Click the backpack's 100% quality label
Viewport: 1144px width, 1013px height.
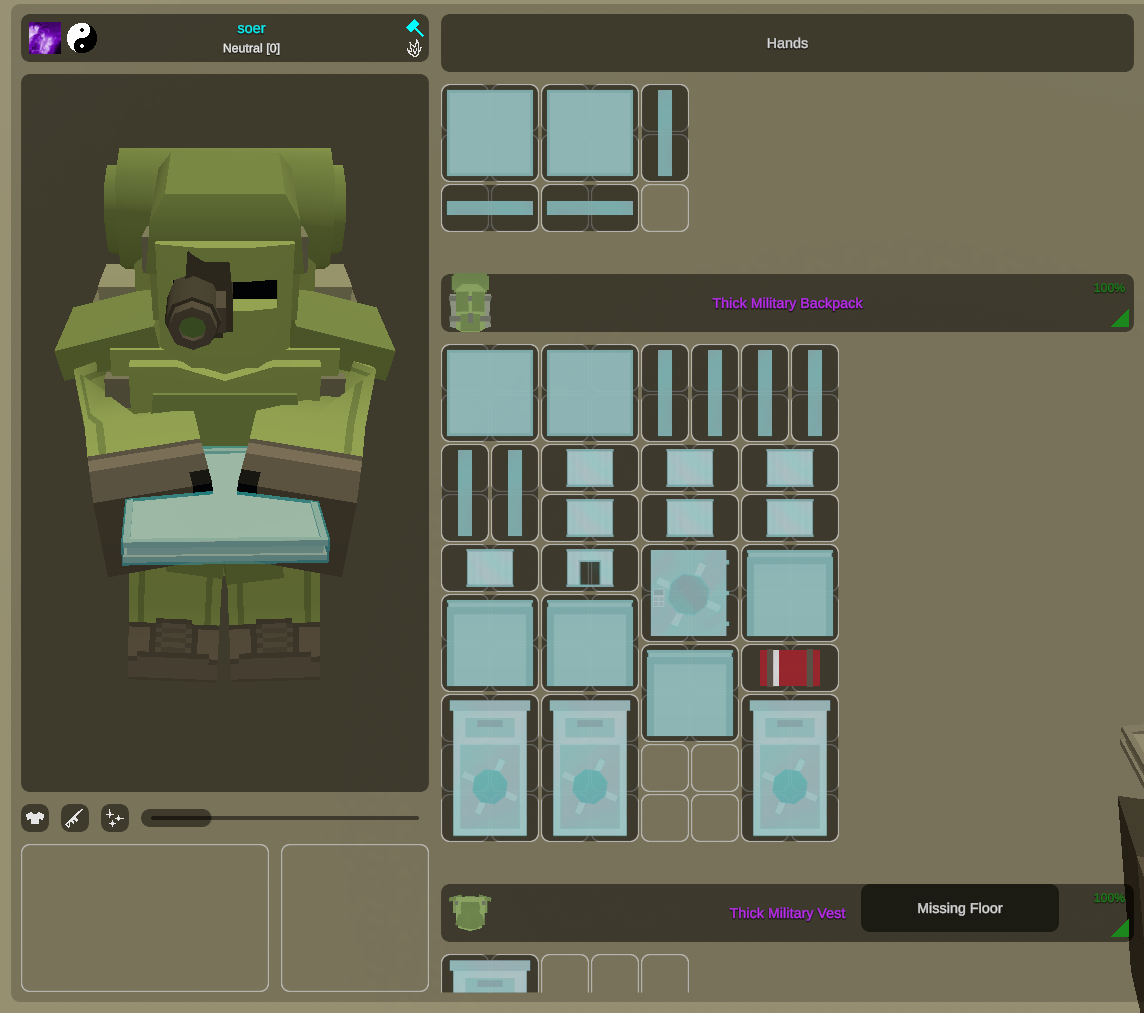coord(1109,288)
